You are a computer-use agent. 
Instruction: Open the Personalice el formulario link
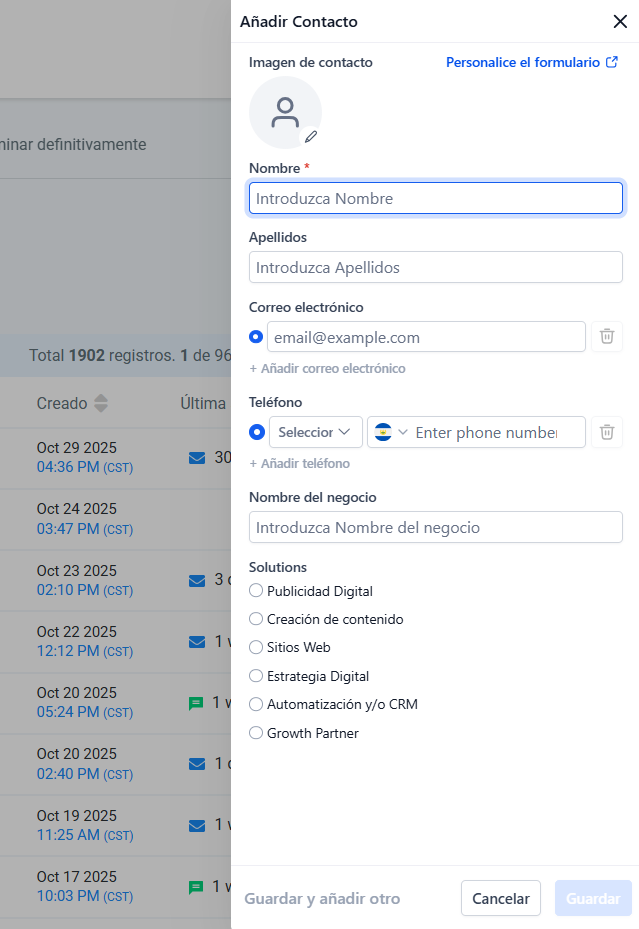click(522, 62)
